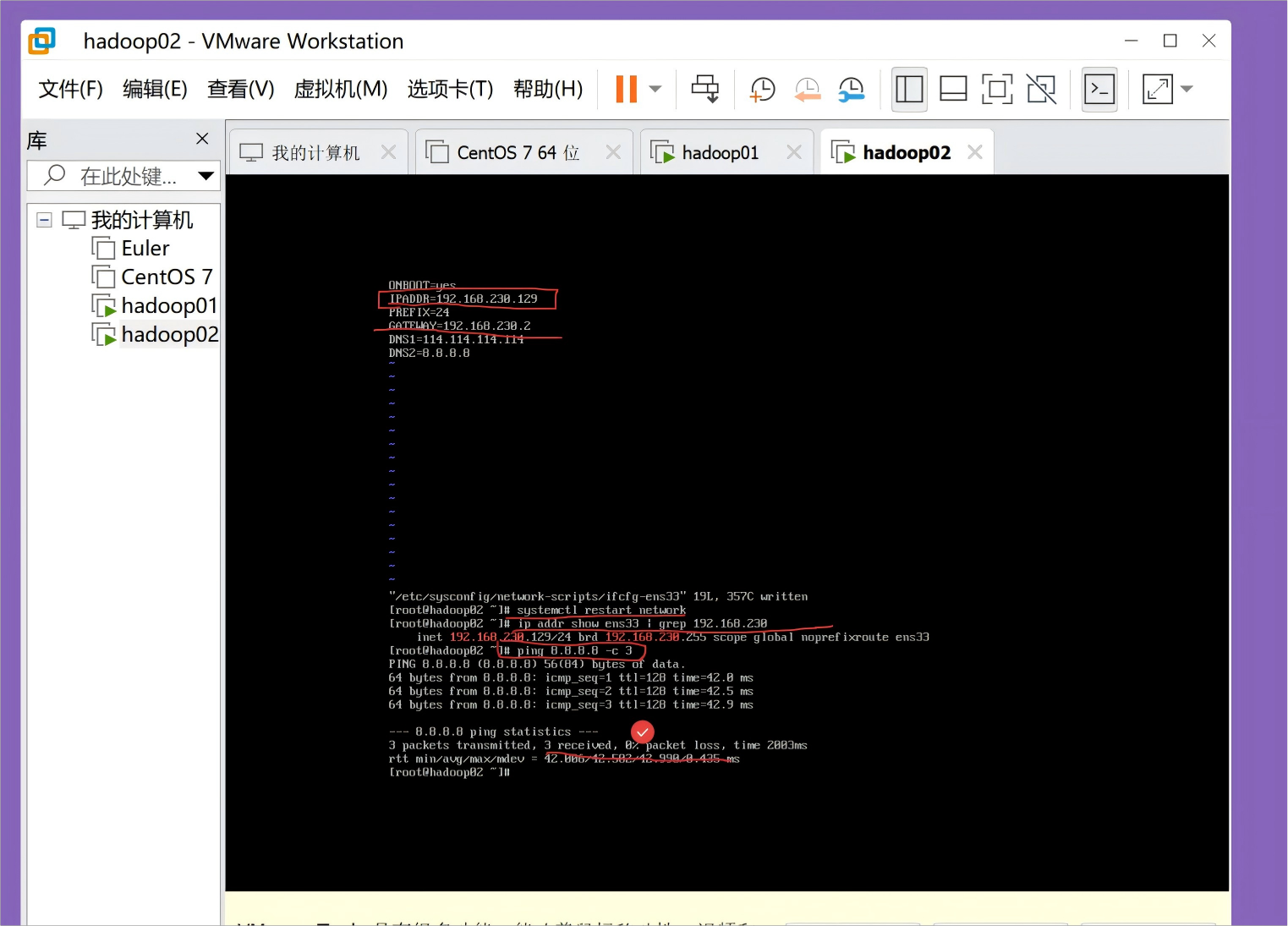Close the 库 library panel
The height and width of the screenshot is (926, 1288).
(202, 139)
